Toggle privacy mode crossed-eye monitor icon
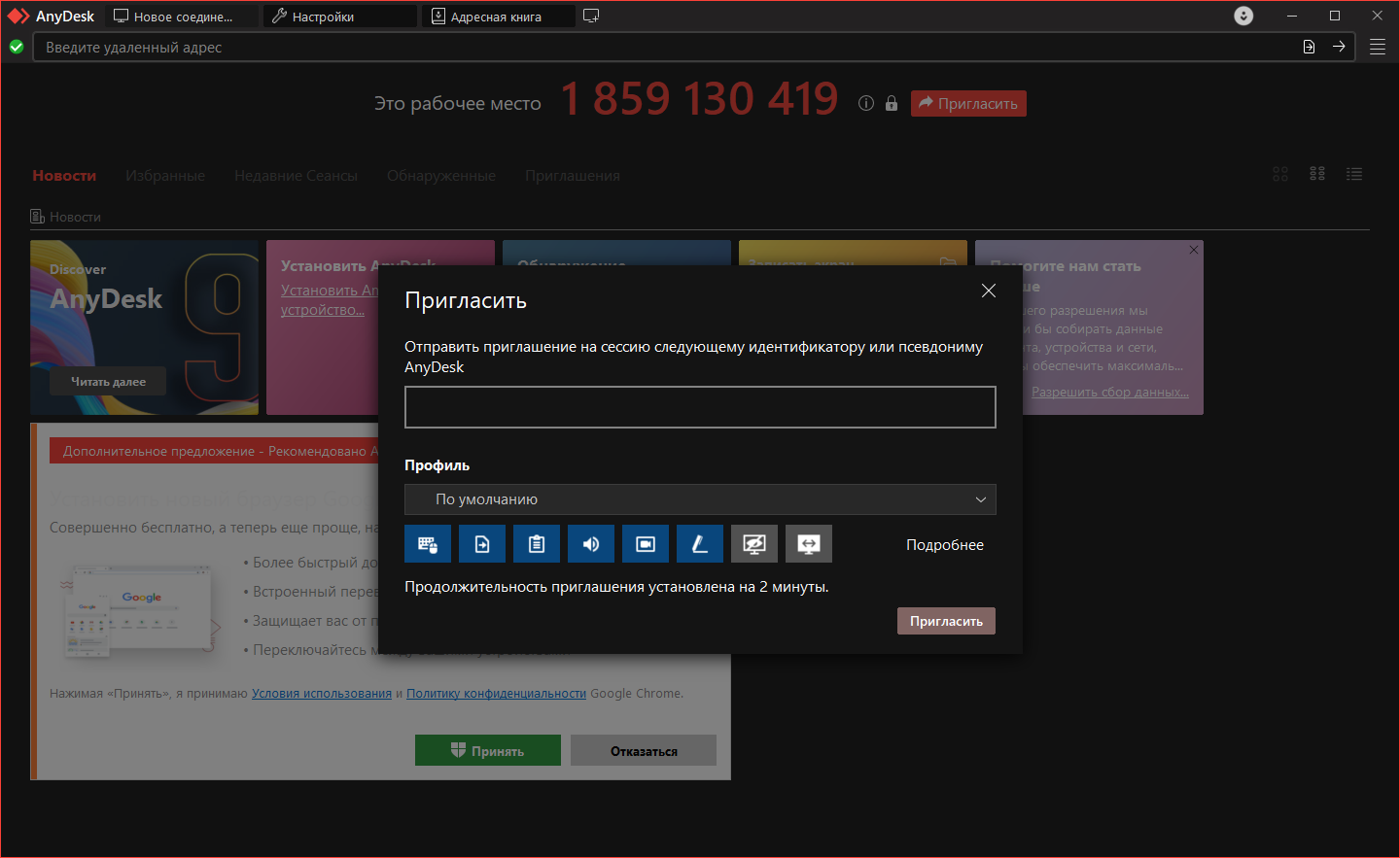Viewport: 1400px width, 858px height. tap(754, 544)
